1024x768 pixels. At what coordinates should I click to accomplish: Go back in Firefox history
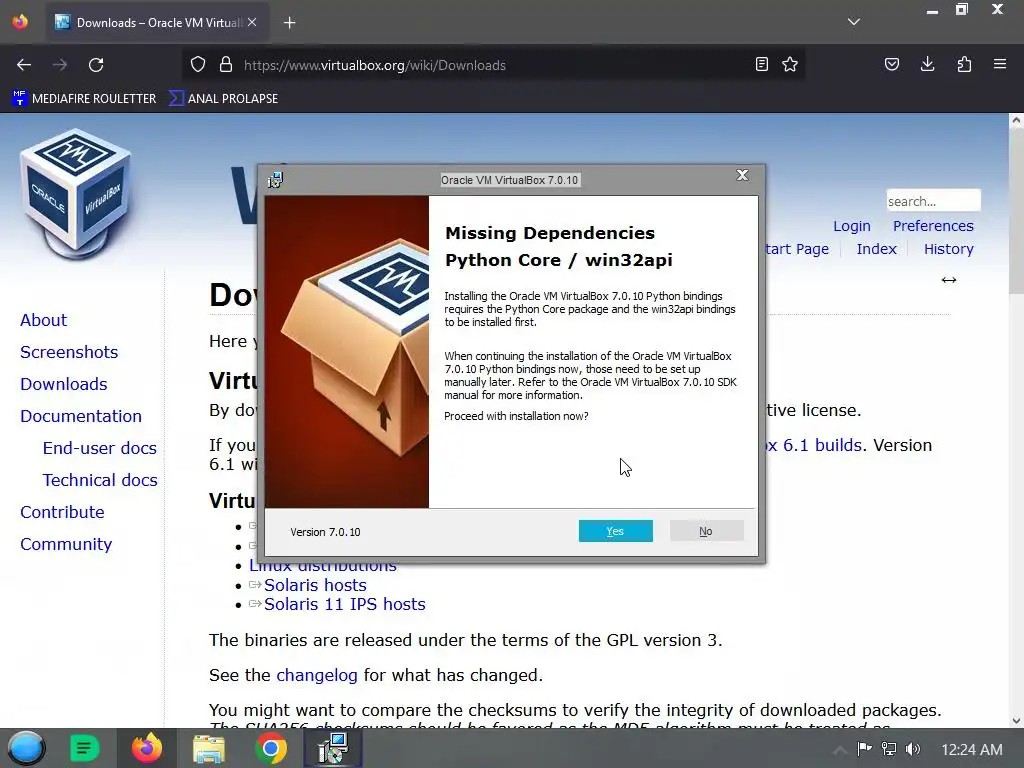pyautogui.click(x=24, y=65)
